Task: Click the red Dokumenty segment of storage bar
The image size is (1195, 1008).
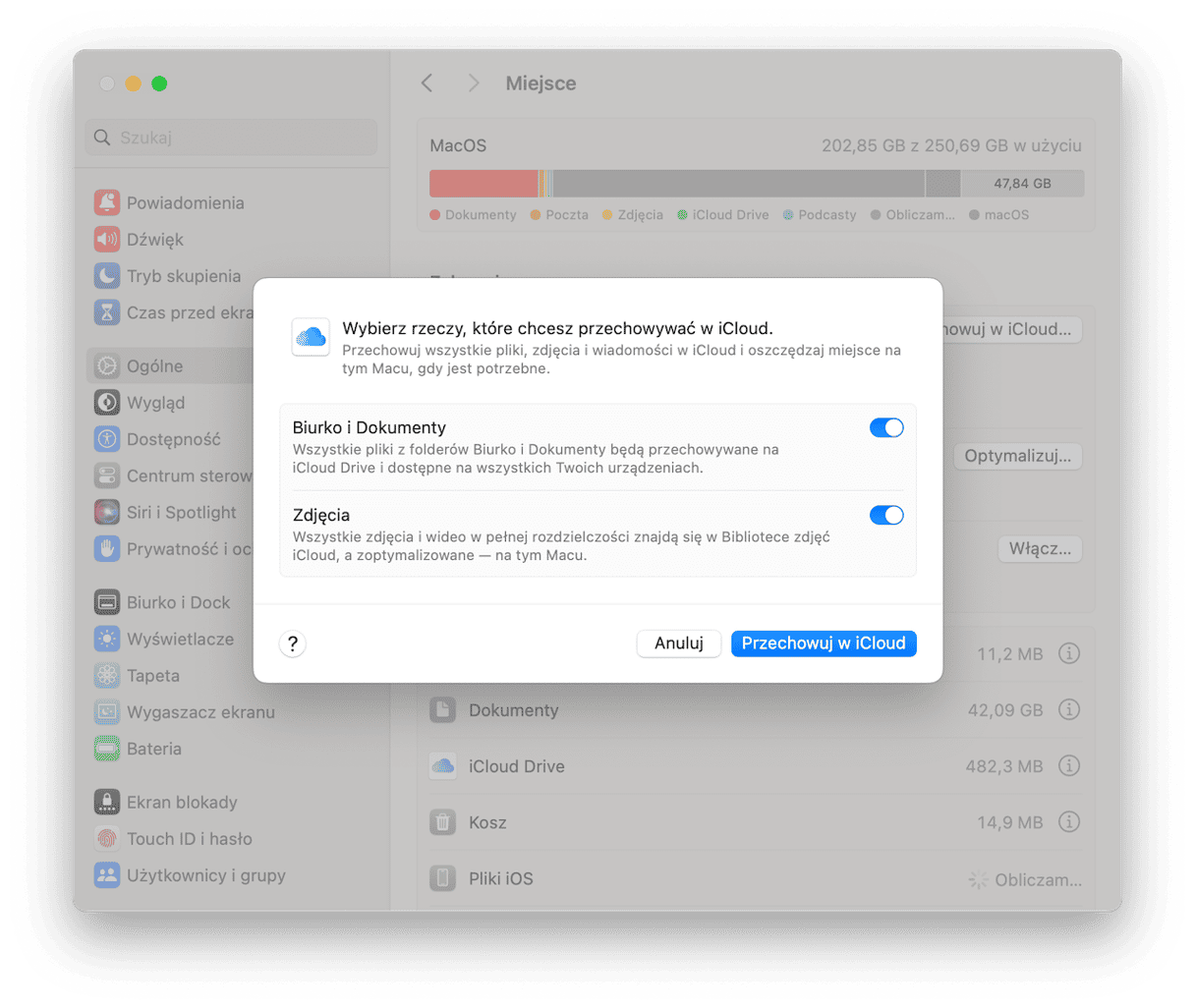Action: pyautogui.click(x=484, y=184)
